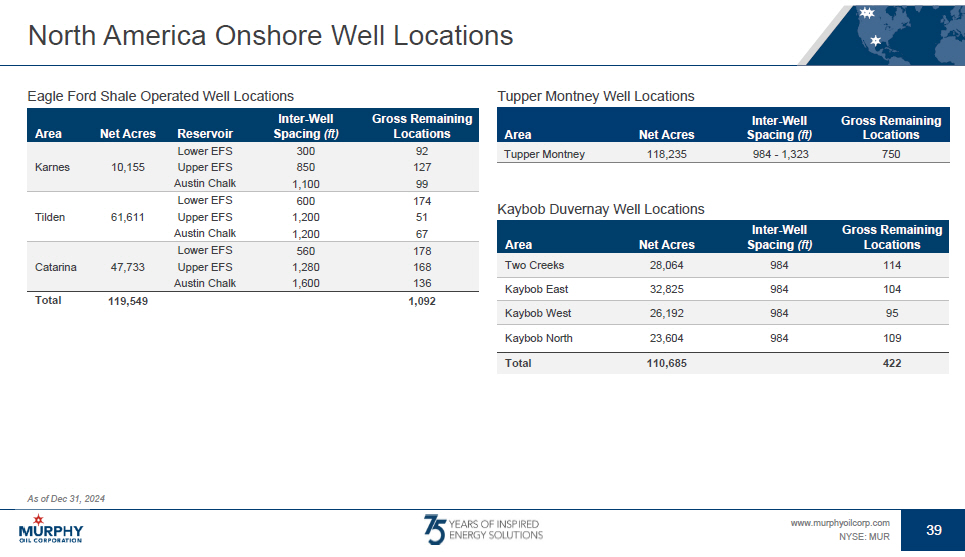The height and width of the screenshot is (557, 965).
Task: Click the Two Creeks row in Kaybob table
Action: coord(534,265)
